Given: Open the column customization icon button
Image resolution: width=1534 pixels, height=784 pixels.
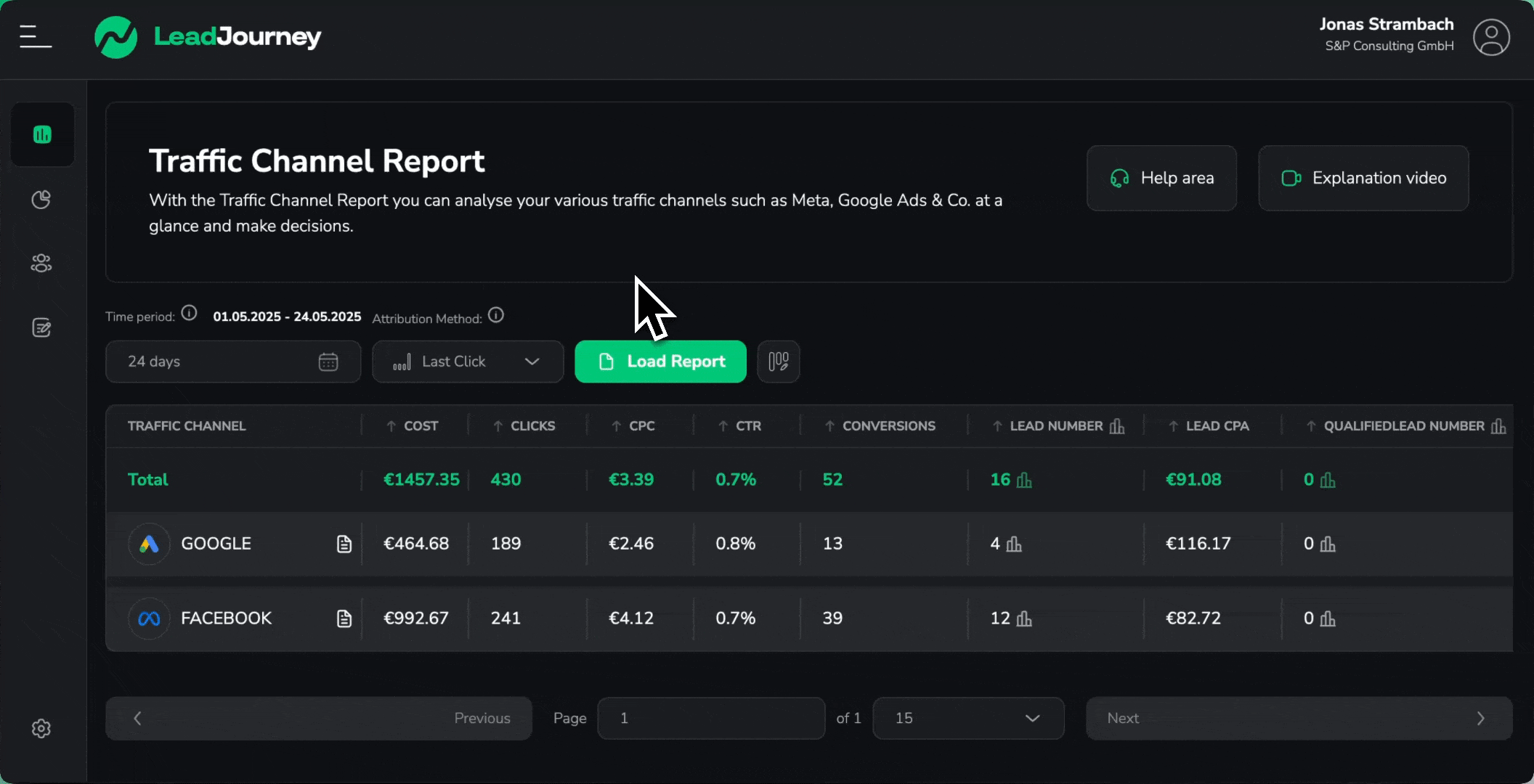Looking at the screenshot, I should tap(779, 362).
